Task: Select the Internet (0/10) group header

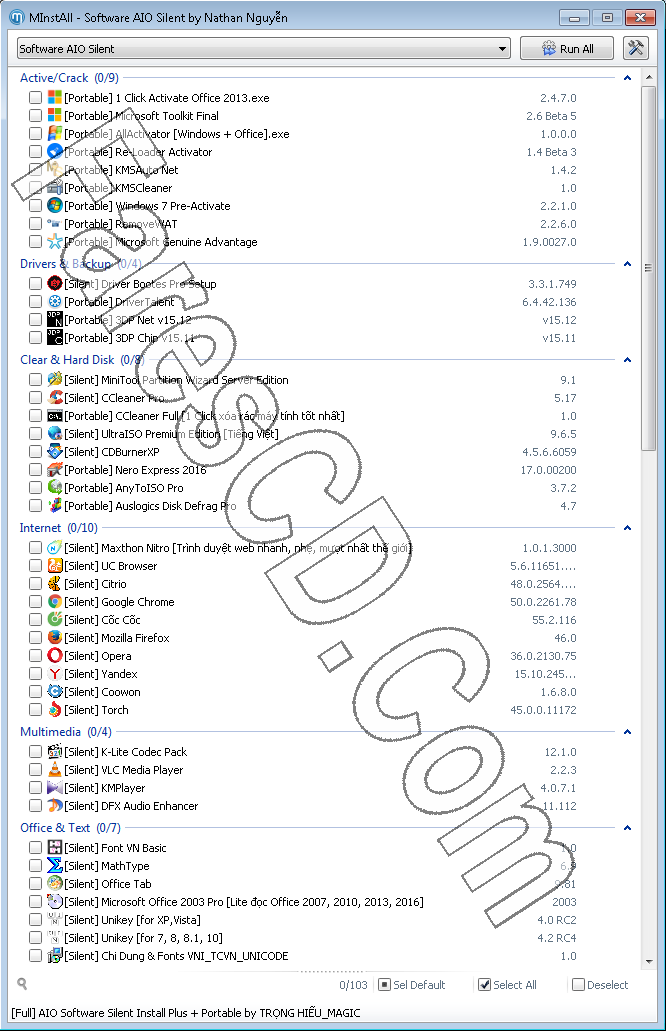Action: click(59, 527)
